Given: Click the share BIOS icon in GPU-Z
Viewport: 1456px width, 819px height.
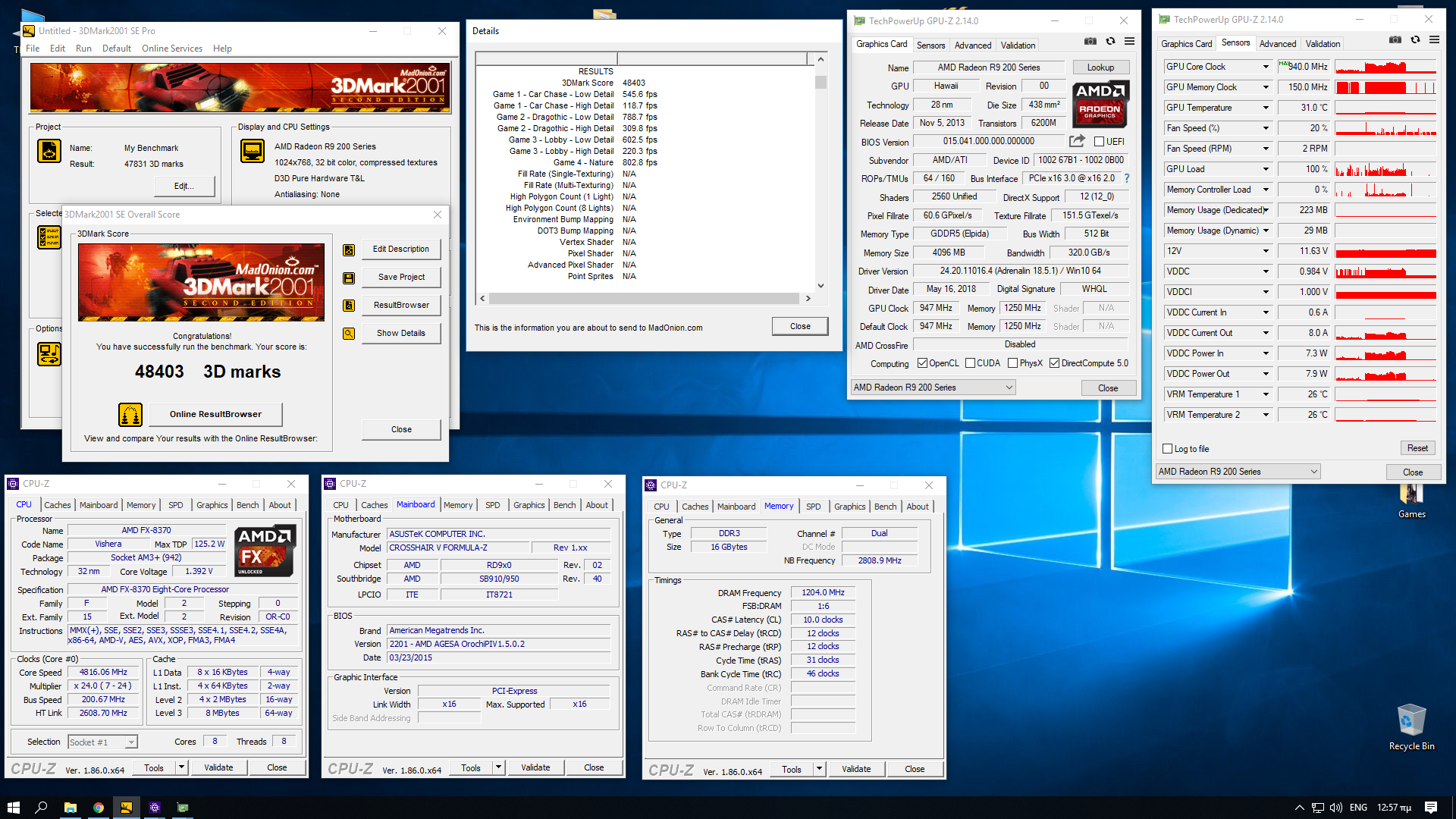Looking at the screenshot, I should 1077,141.
